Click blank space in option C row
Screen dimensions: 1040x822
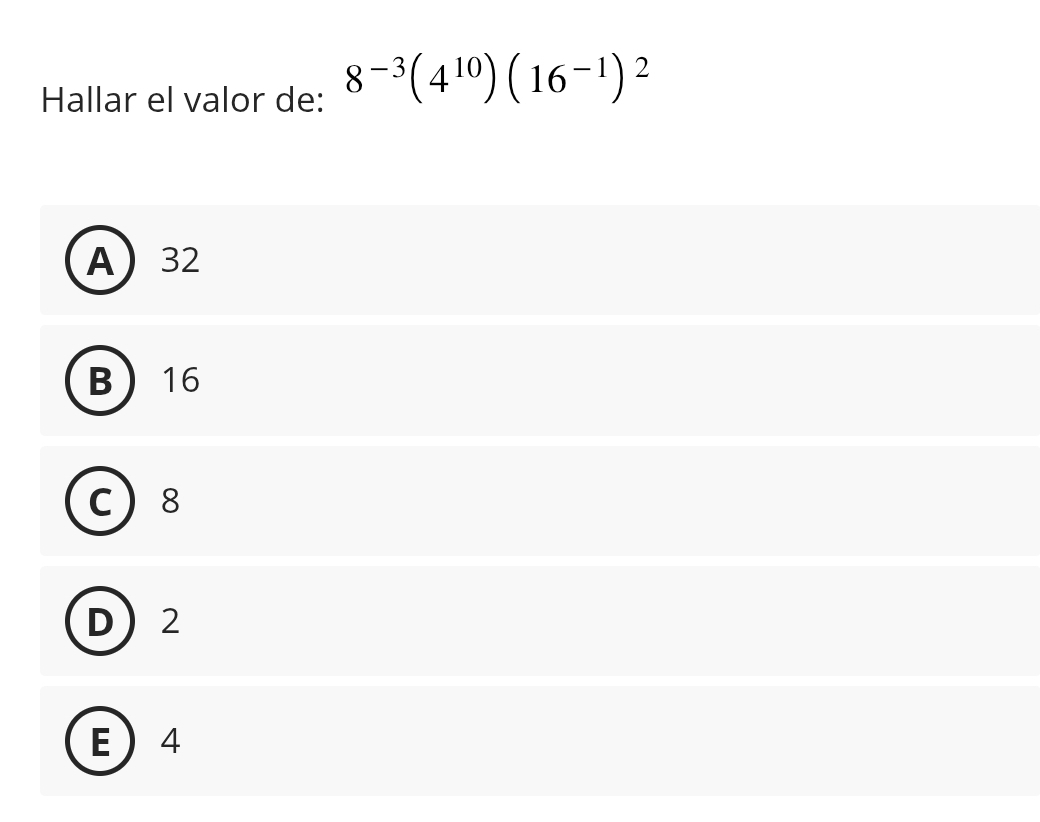tap(600, 501)
